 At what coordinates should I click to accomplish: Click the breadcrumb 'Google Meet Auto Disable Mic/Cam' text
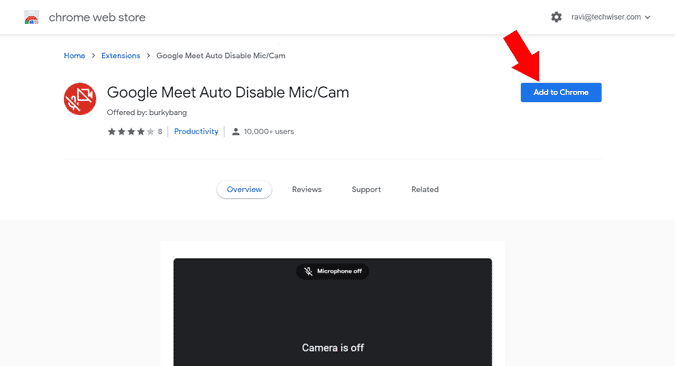pos(220,56)
